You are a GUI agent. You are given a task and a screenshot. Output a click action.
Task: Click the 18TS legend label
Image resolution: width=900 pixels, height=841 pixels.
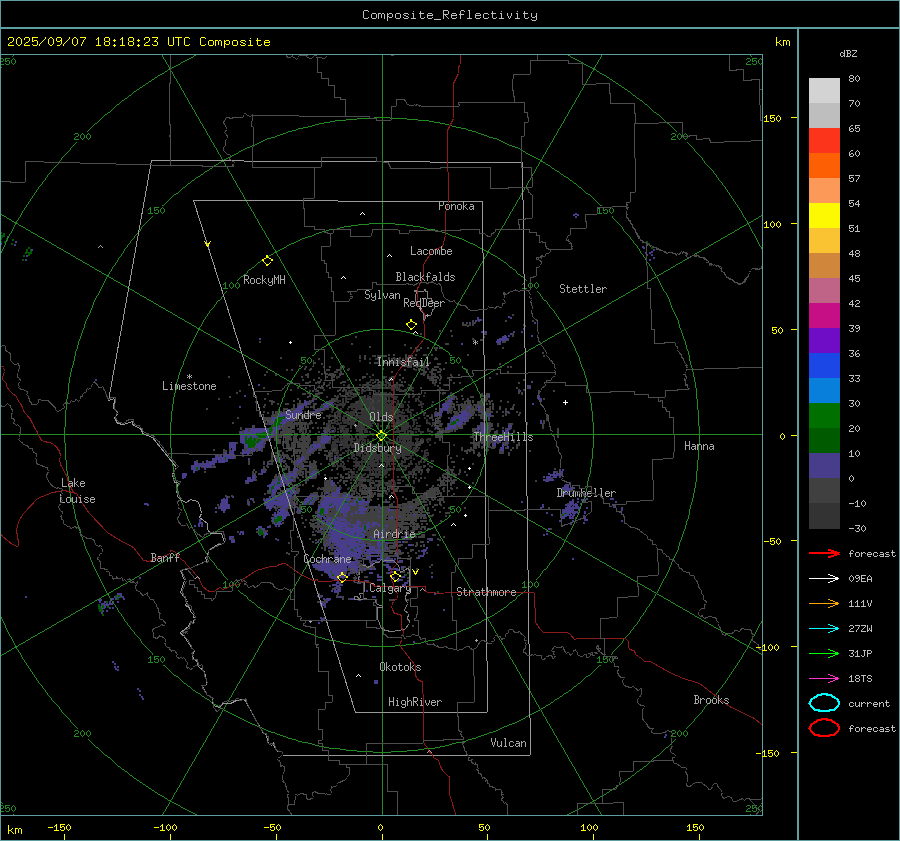(x=860, y=679)
